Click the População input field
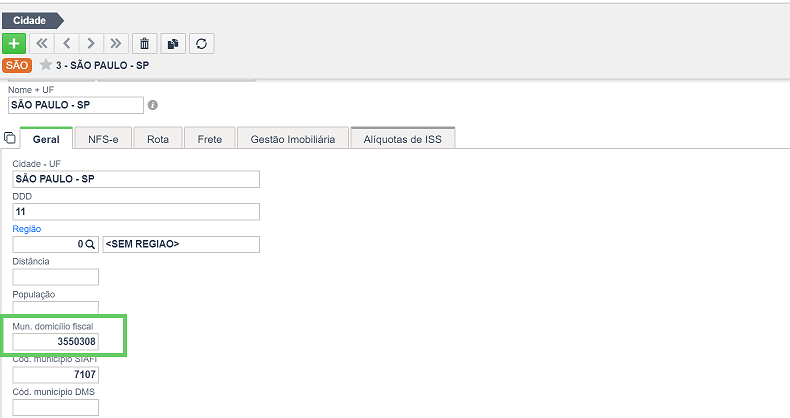Screen dimensions: 790x418 point(55,308)
